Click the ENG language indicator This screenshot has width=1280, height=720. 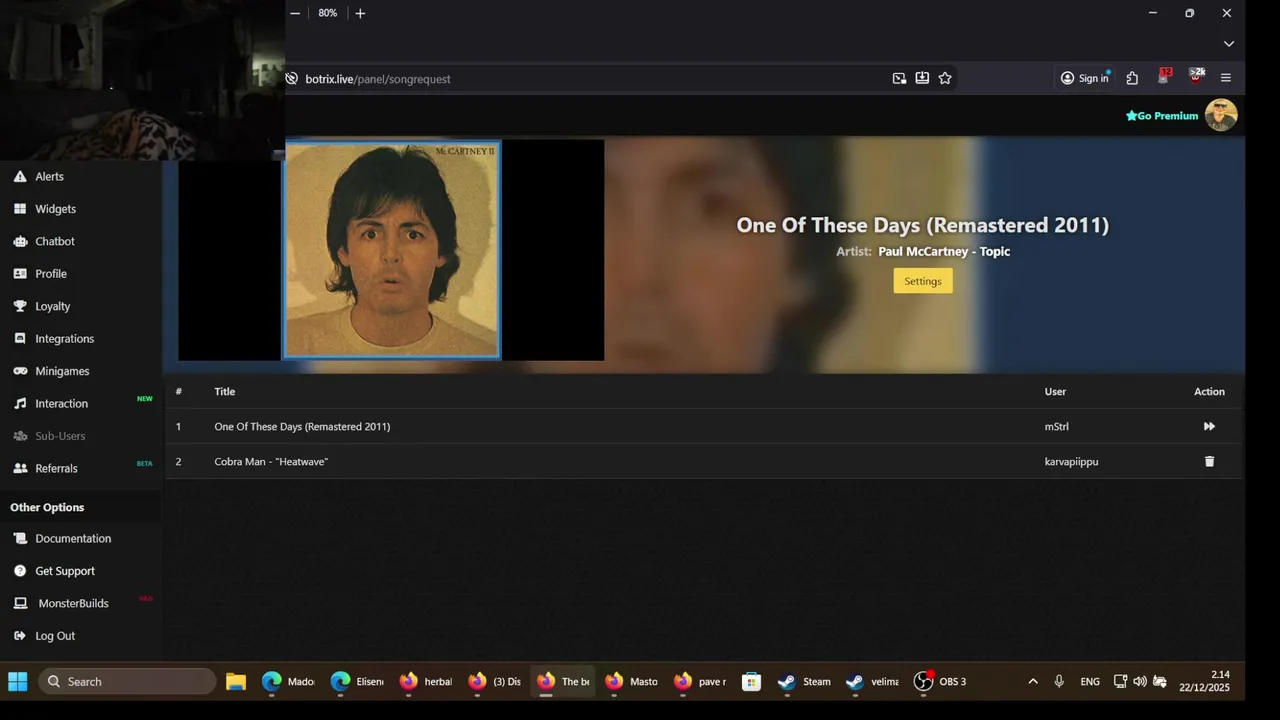point(1090,682)
